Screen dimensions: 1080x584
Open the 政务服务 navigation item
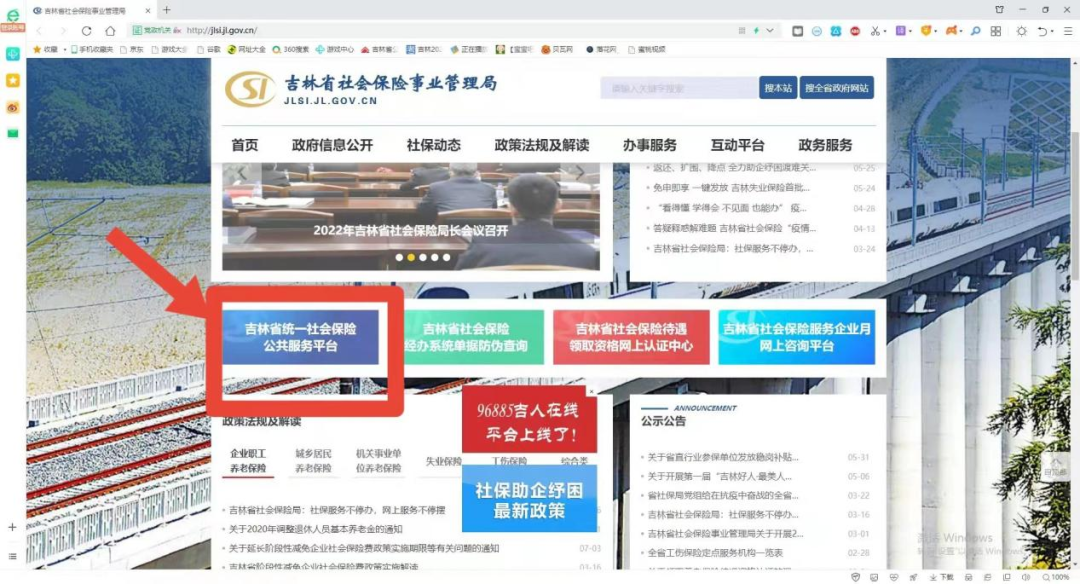pos(825,145)
